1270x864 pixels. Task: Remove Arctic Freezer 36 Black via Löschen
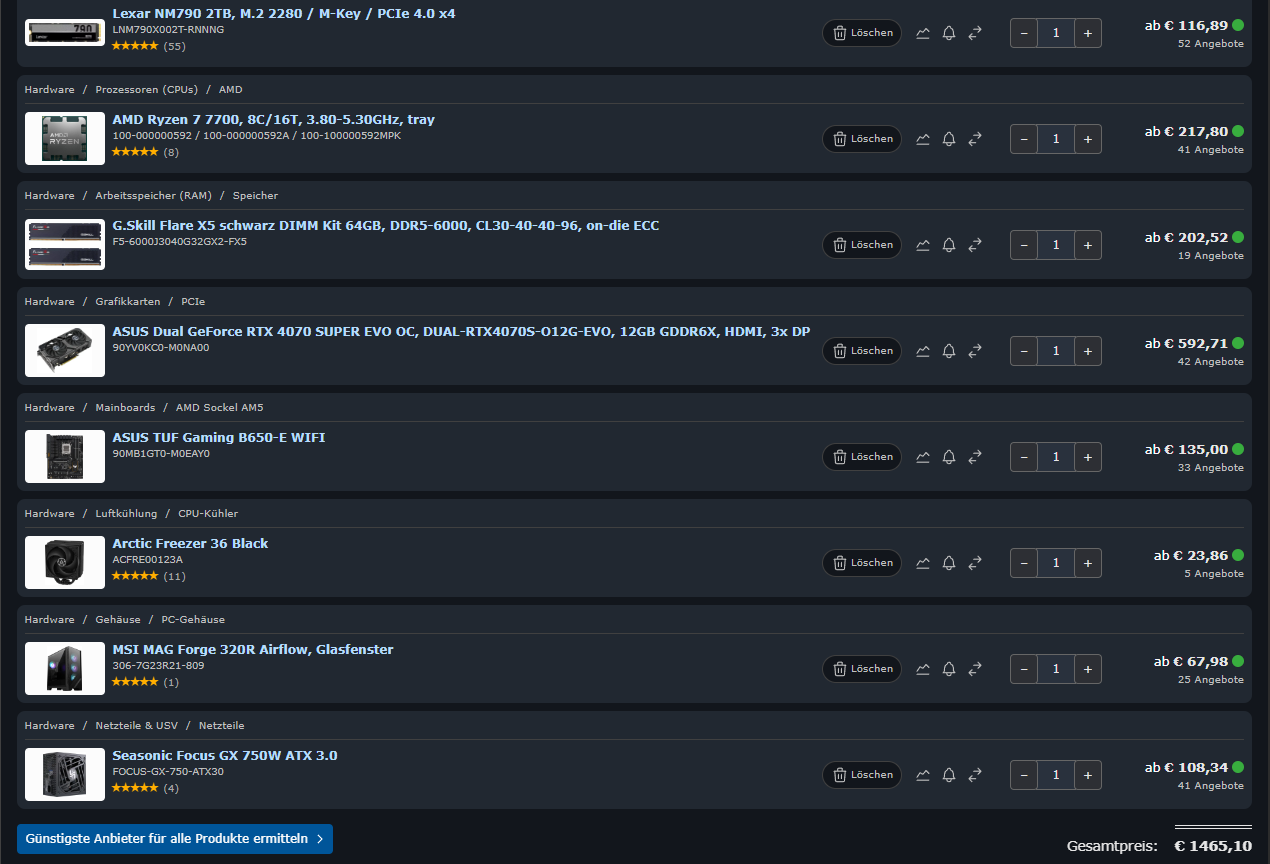862,563
